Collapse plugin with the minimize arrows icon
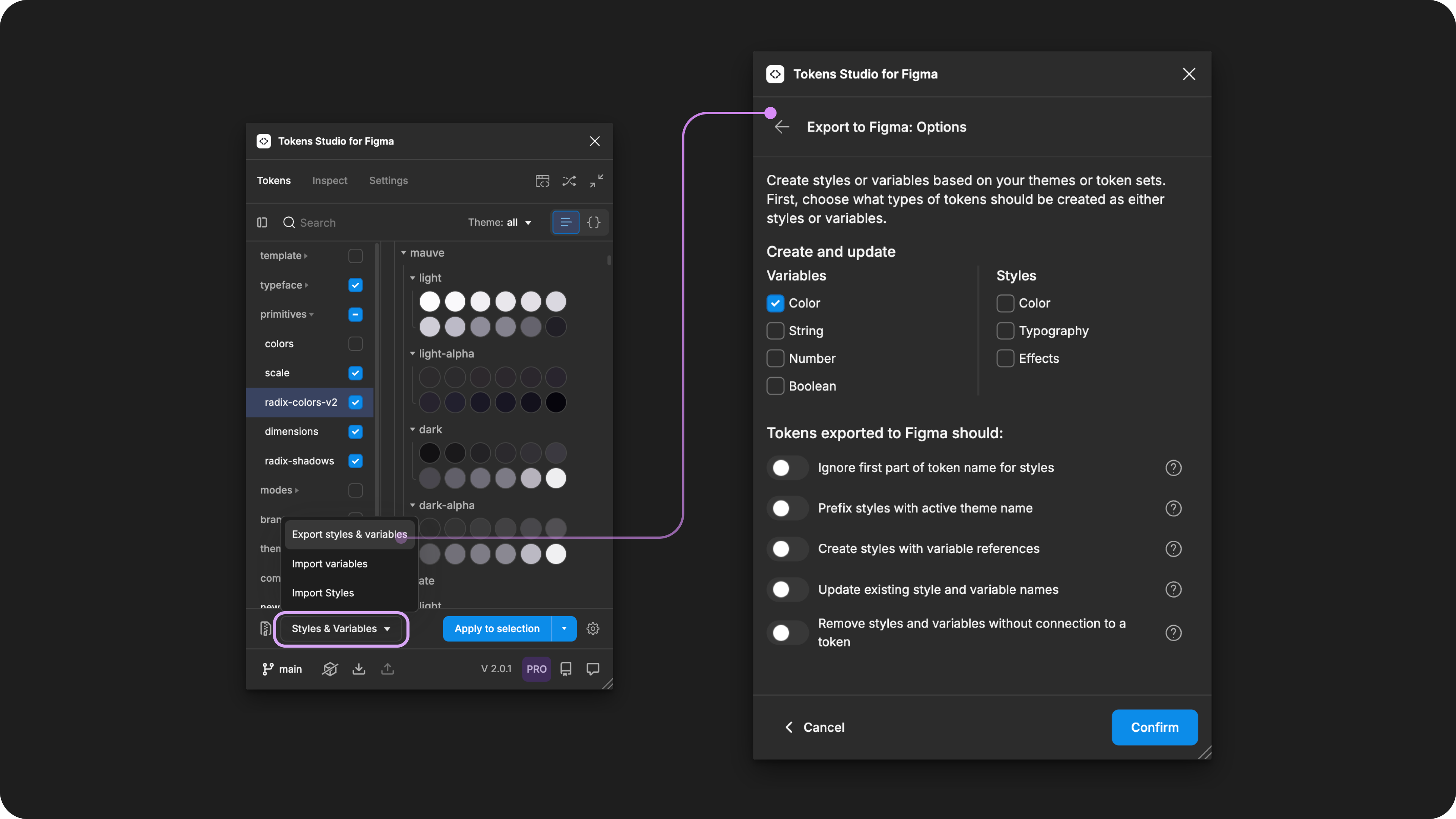This screenshot has width=1456, height=819. click(x=596, y=181)
